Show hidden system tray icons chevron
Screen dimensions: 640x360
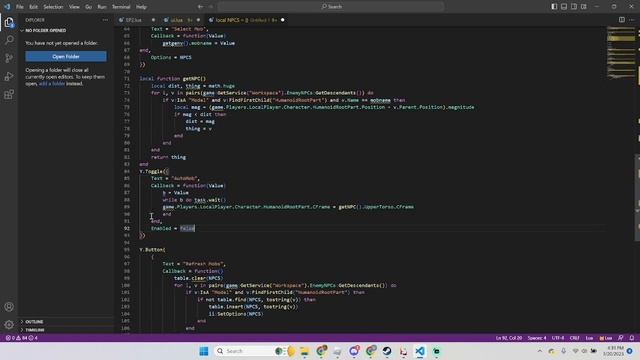pos(540,351)
